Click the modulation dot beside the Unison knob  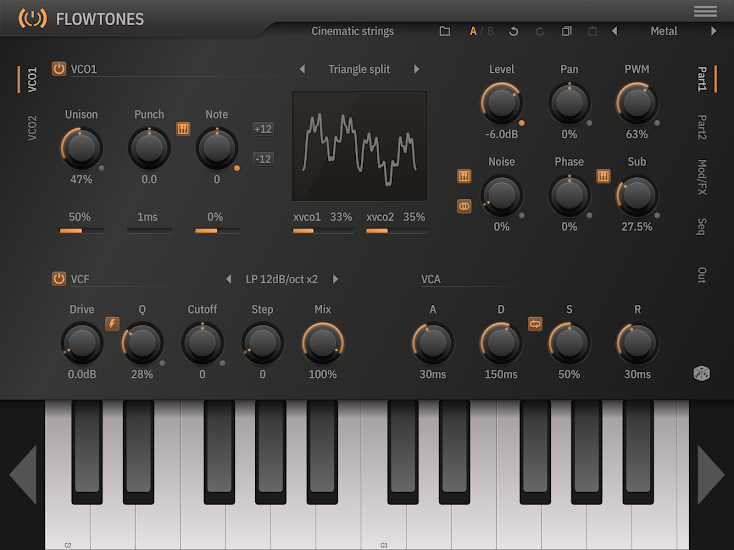point(102,168)
